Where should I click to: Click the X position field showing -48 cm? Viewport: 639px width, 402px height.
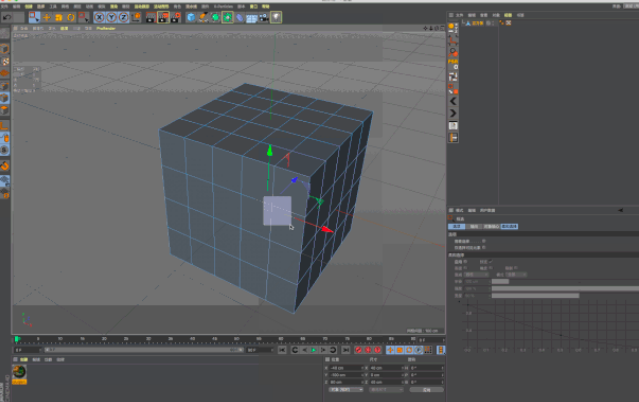click(x=346, y=368)
